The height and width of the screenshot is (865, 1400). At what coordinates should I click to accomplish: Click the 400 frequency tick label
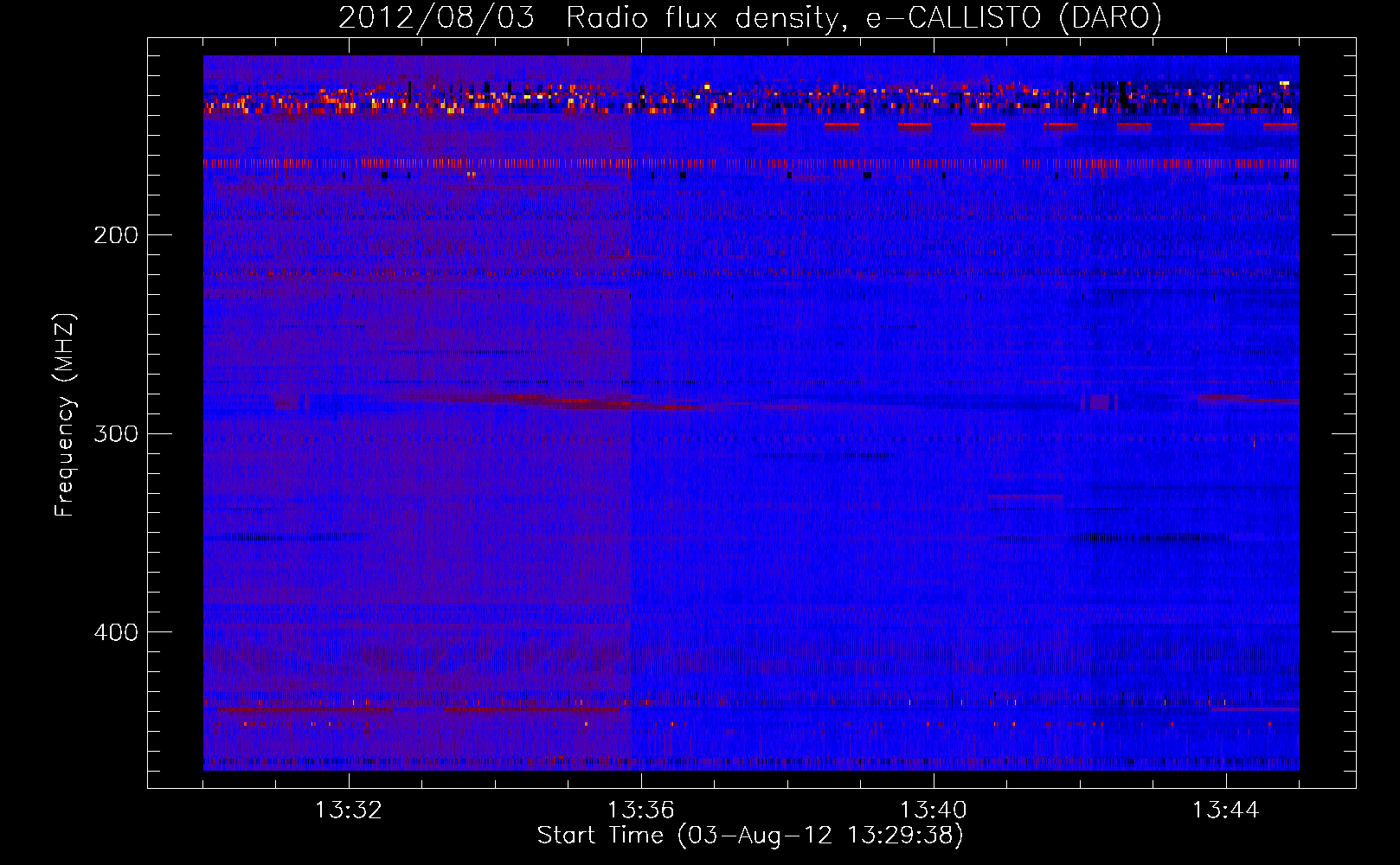(x=116, y=632)
